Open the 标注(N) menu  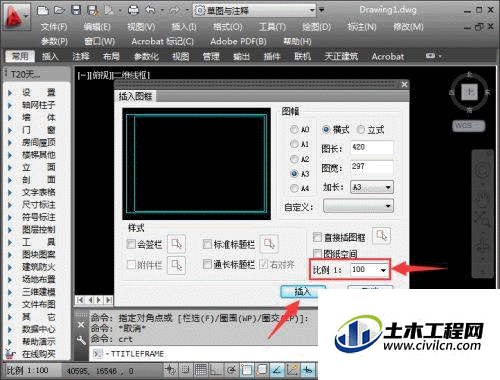point(362,27)
